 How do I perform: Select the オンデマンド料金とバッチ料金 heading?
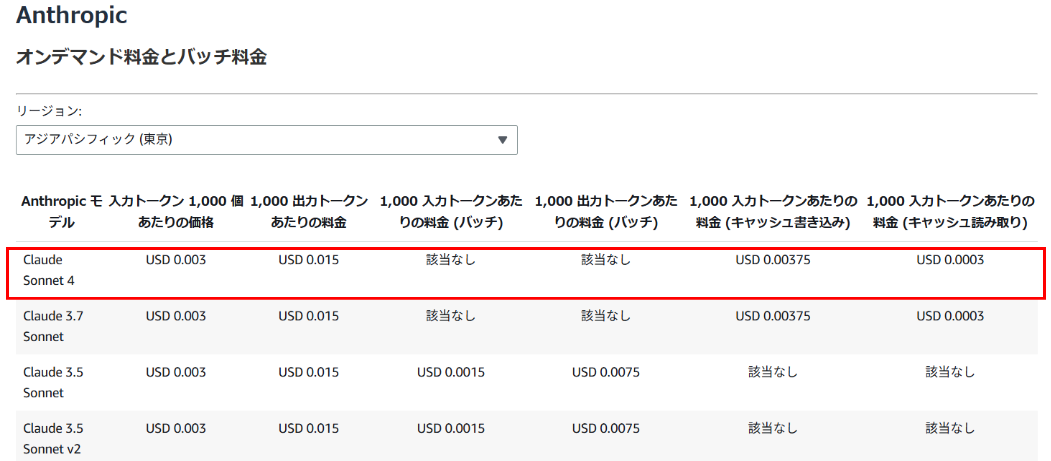141,58
